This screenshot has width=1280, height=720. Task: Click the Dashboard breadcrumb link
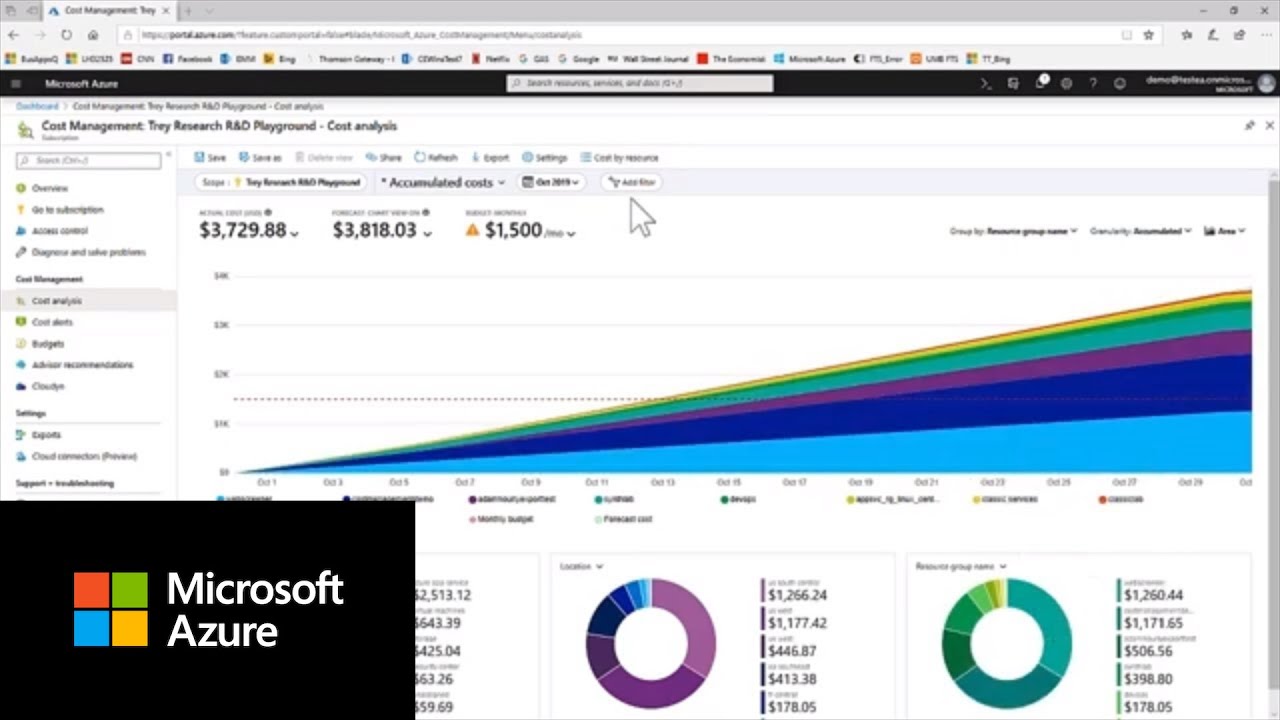coord(37,106)
